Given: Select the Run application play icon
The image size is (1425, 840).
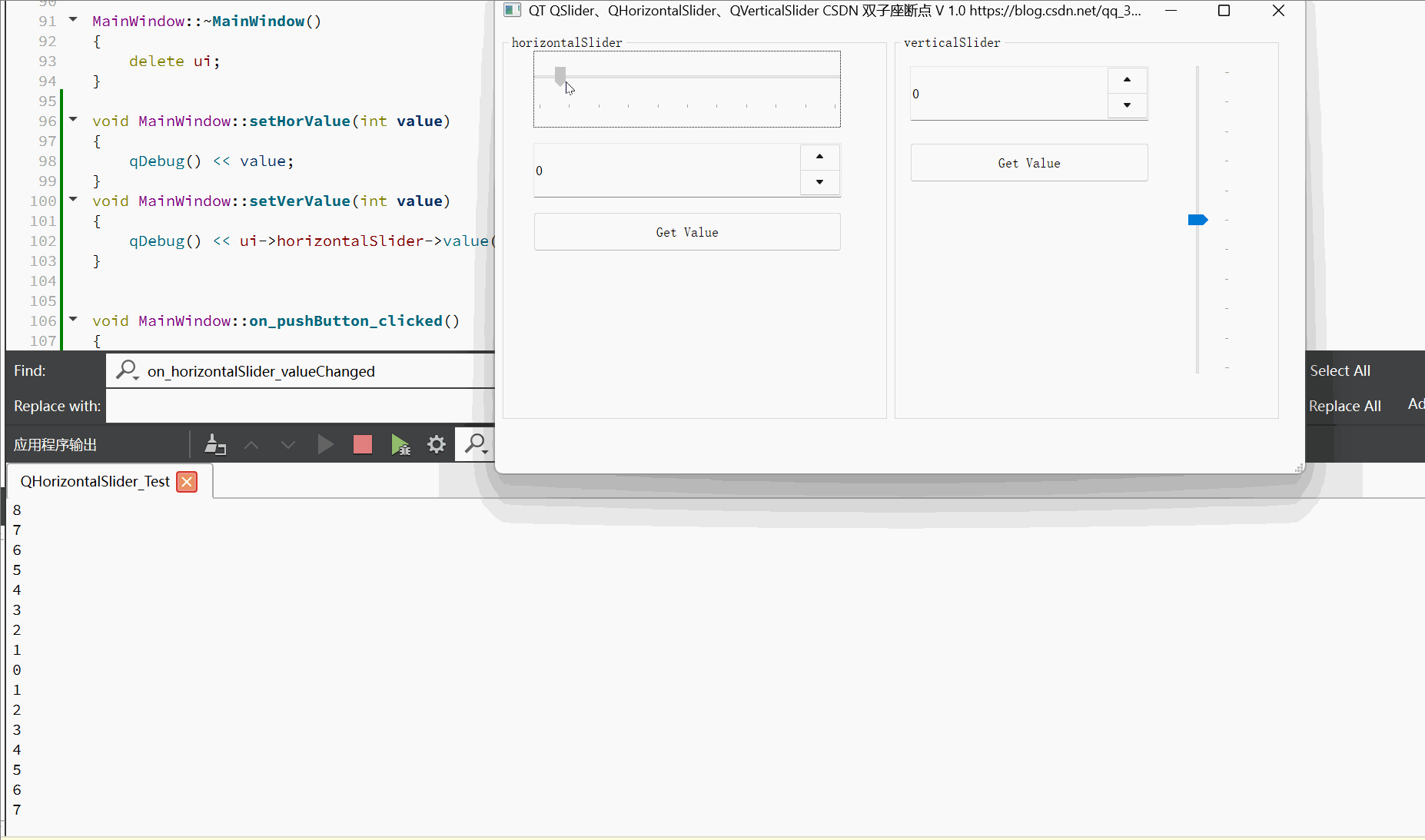Looking at the screenshot, I should [325, 444].
